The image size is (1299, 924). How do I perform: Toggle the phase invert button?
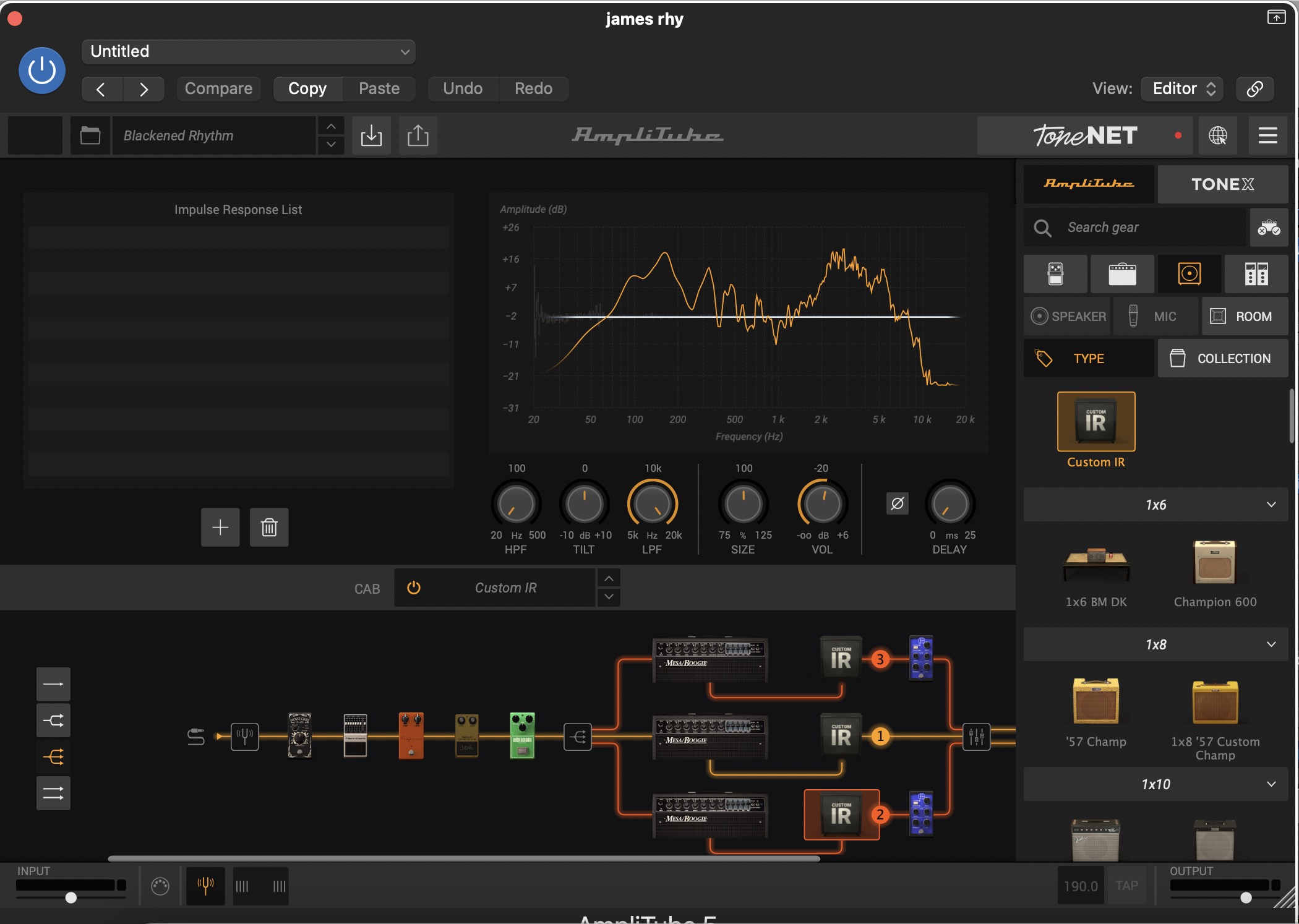click(x=897, y=503)
